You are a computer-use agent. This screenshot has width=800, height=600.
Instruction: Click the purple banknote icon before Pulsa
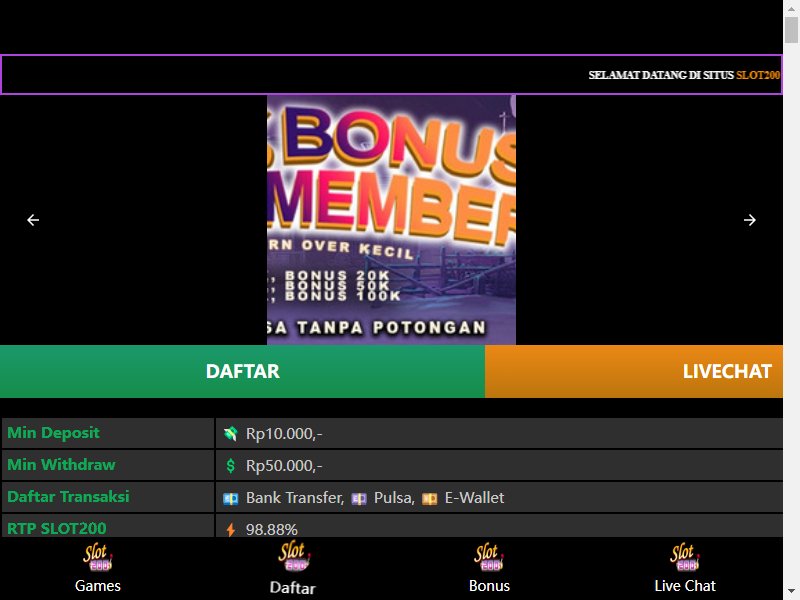(x=359, y=498)
